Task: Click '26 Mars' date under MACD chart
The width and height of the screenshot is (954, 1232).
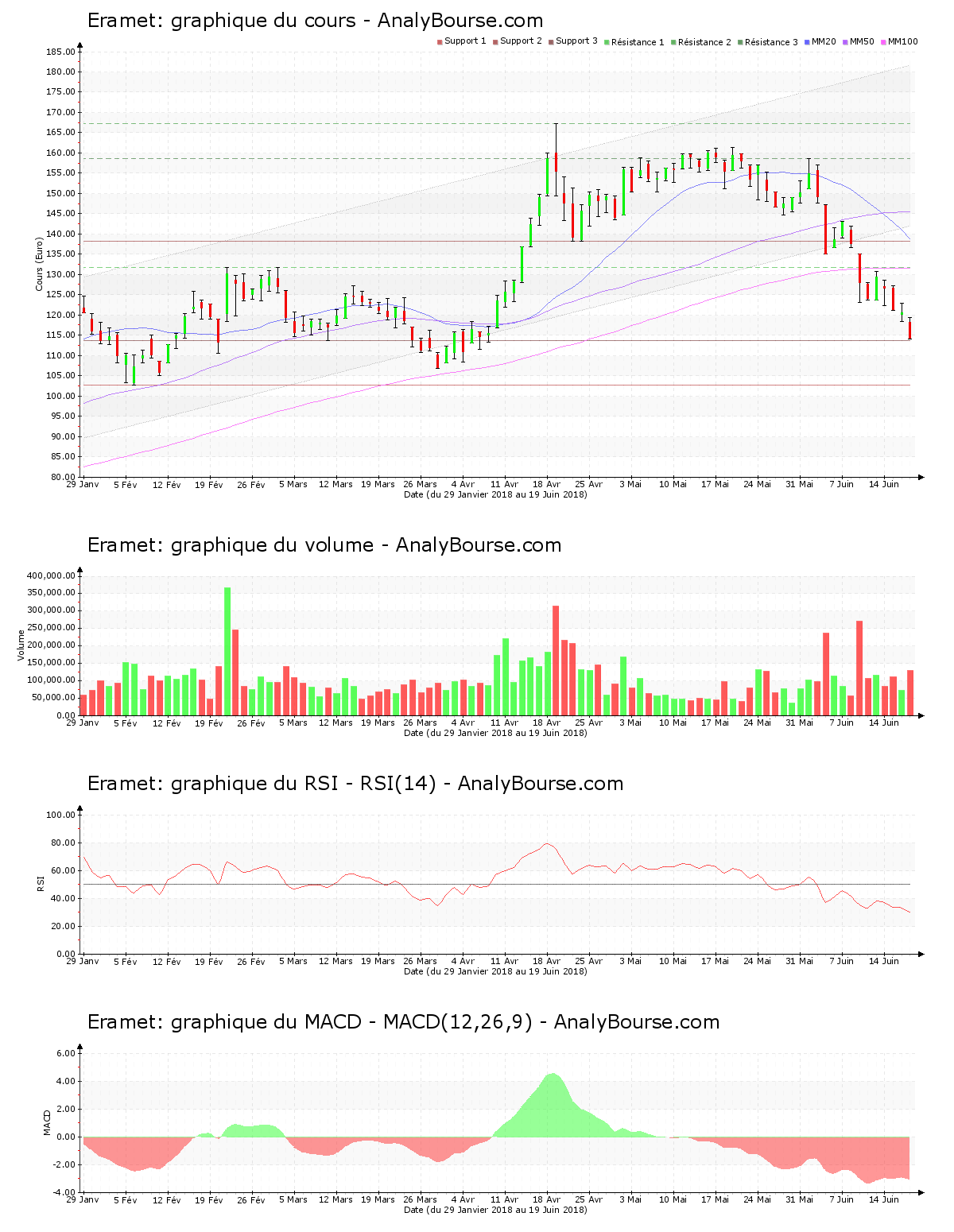Action: pos(420,1199)
